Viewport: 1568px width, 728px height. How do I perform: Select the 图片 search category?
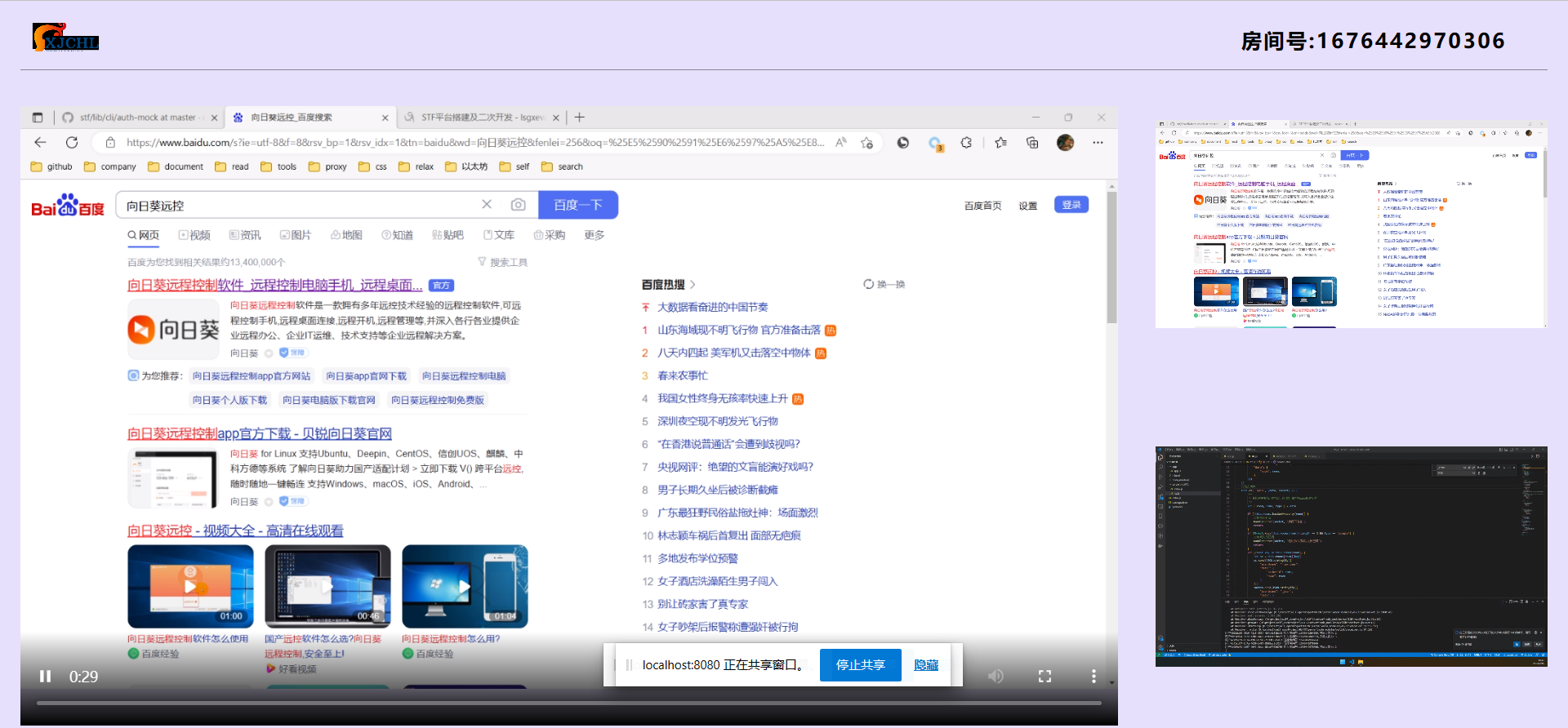[296, 235]
